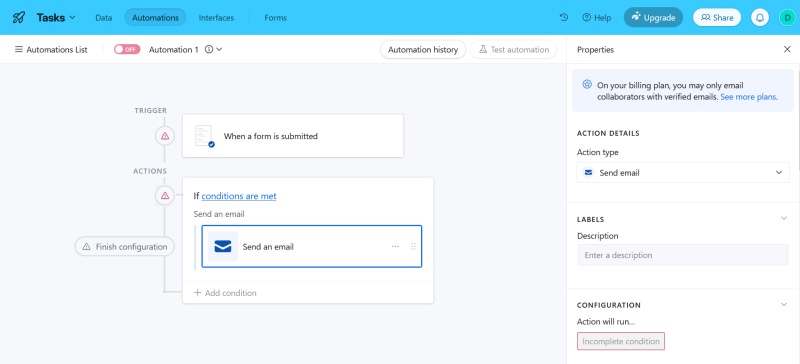The image size is (800, 364).
Task: Open the base history clock icon
Action: point(564,17)
